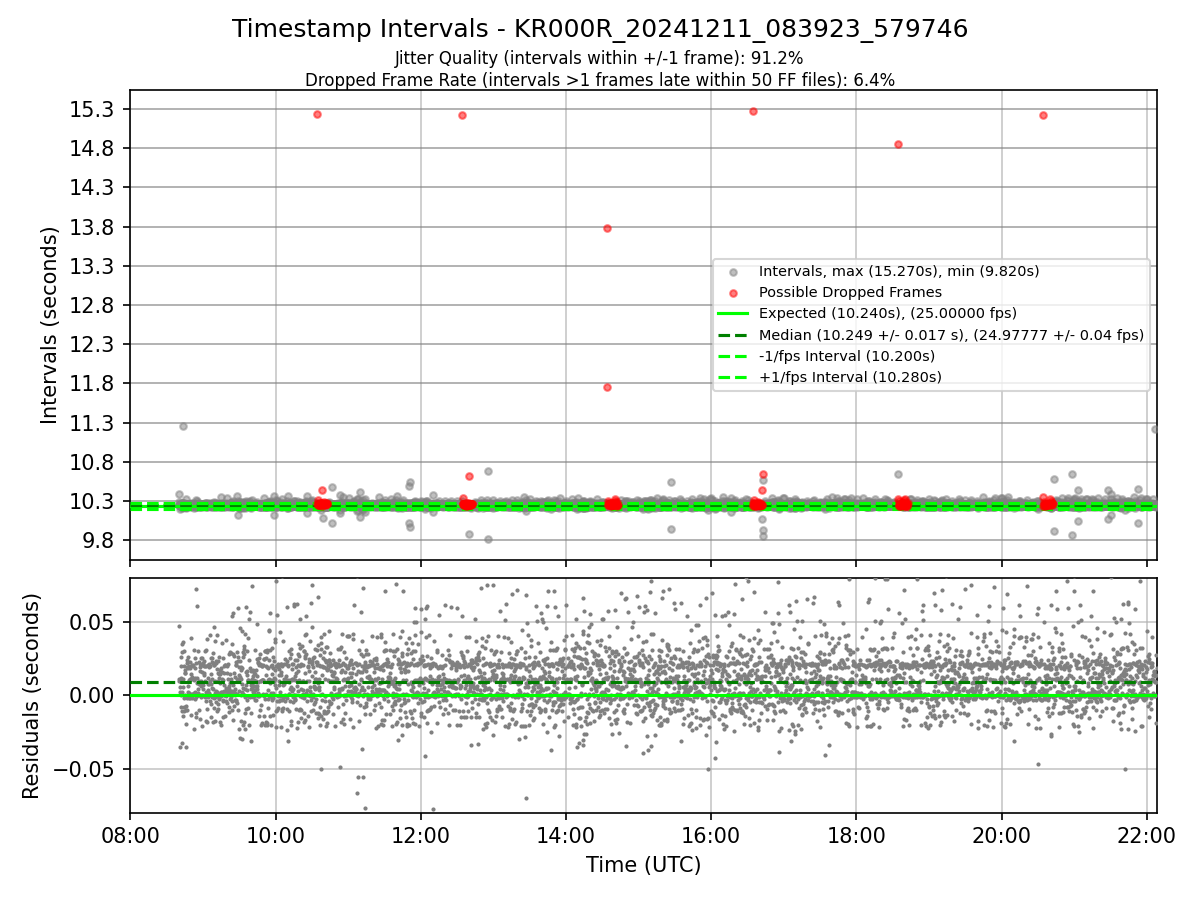Click the gray outlier point at 11.3 seconds near 08:45
Screen dimensions: 1200x900
pyautogui.click(x=183, y=426)
